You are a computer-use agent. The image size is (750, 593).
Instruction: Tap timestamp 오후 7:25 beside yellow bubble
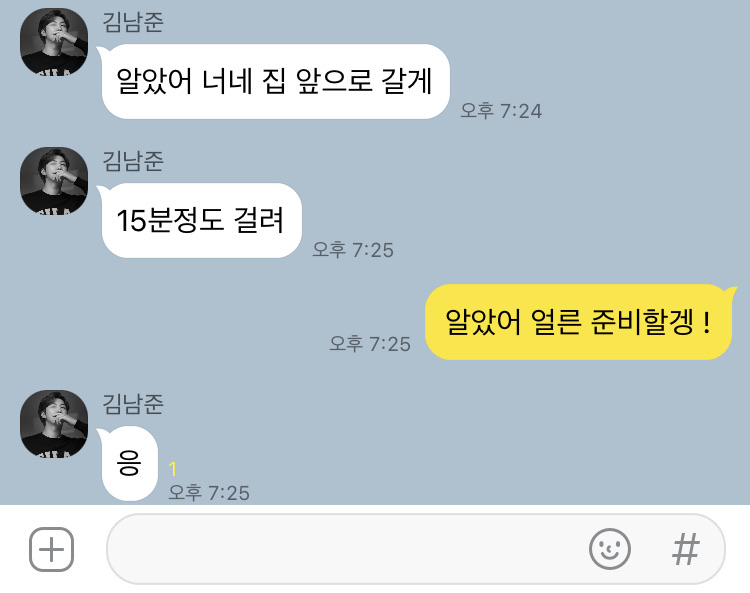click(370, 344)
